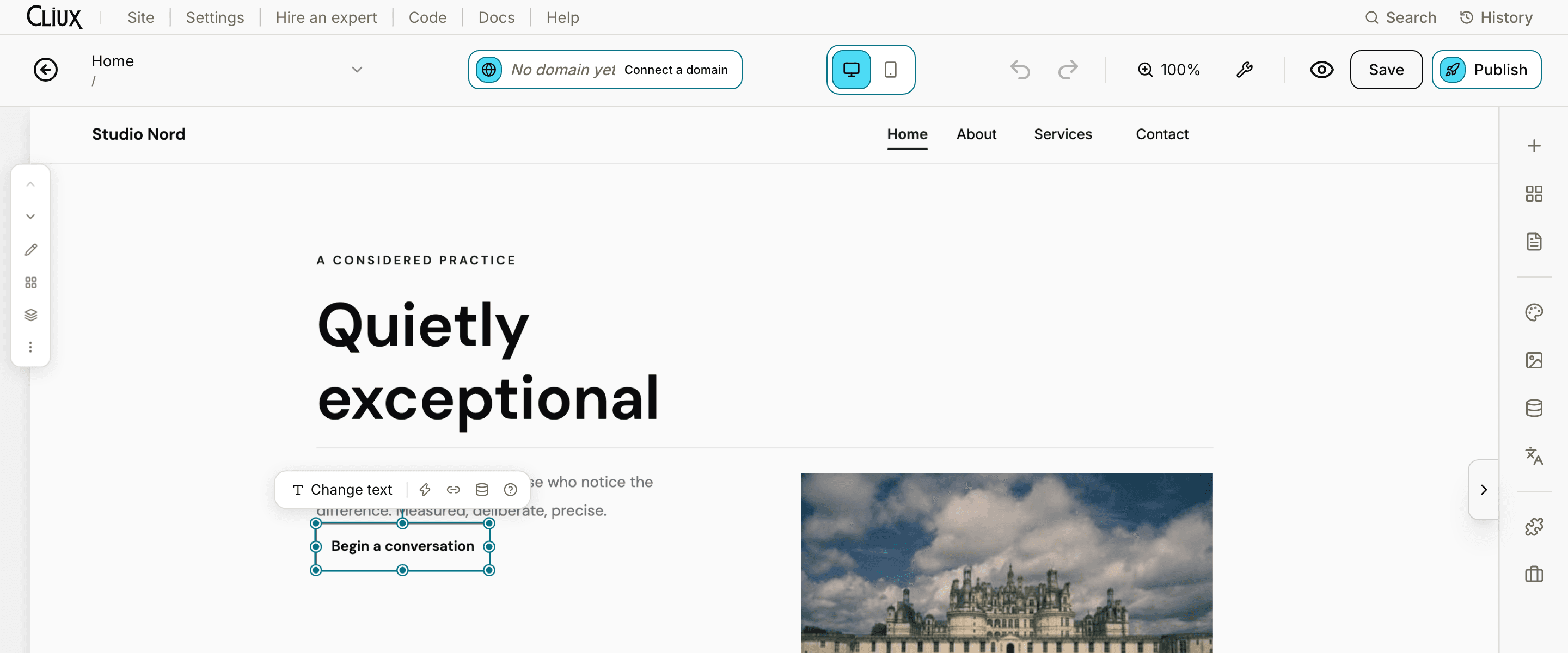Click the back arrow circle icon
The width and height of the screenshot is (1568, 653).
click(x=46, y=69)
